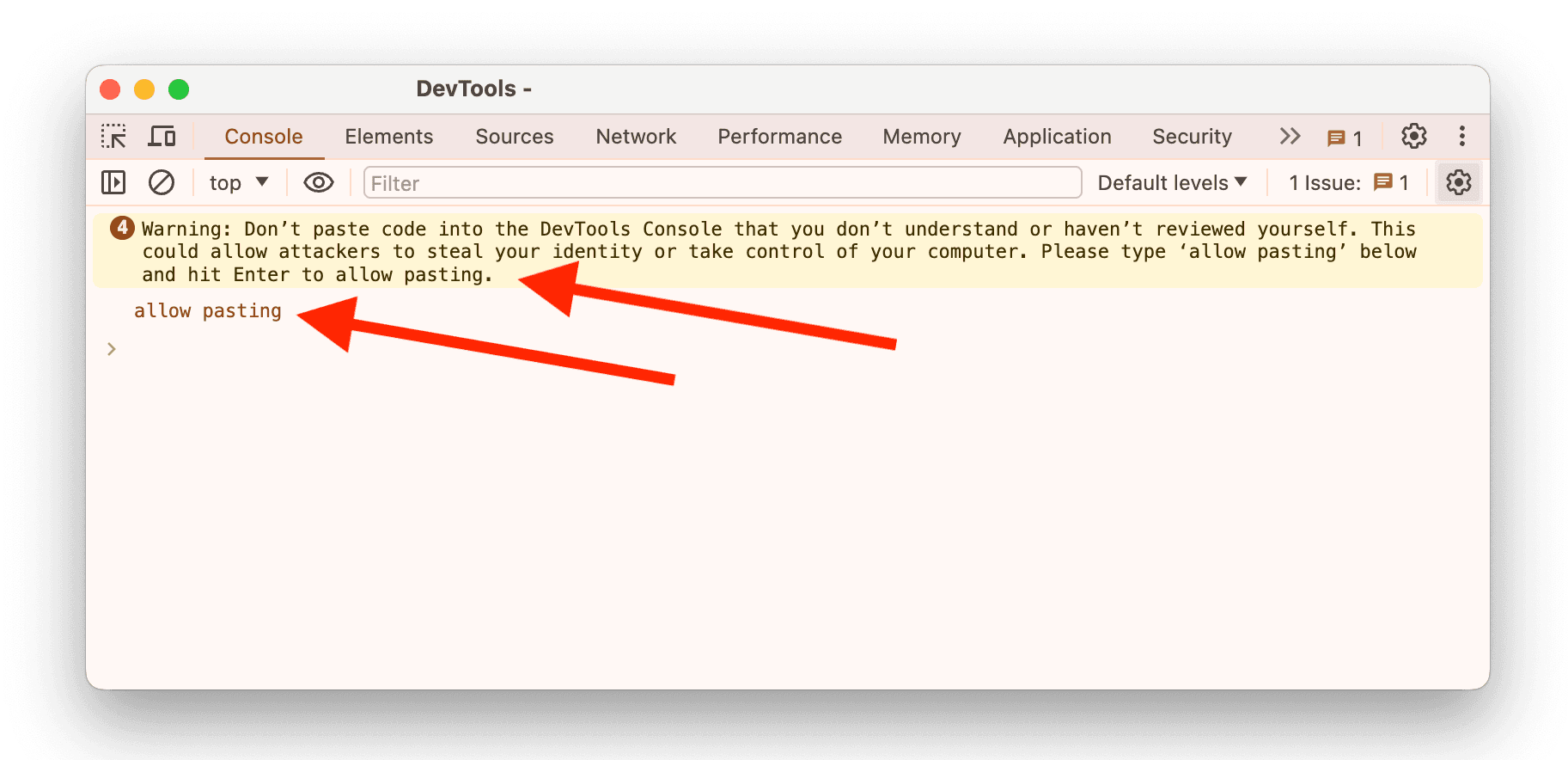Show more tabs via the double chevron
Screen dimensions: 1568x760
[x=1290, y=137]
